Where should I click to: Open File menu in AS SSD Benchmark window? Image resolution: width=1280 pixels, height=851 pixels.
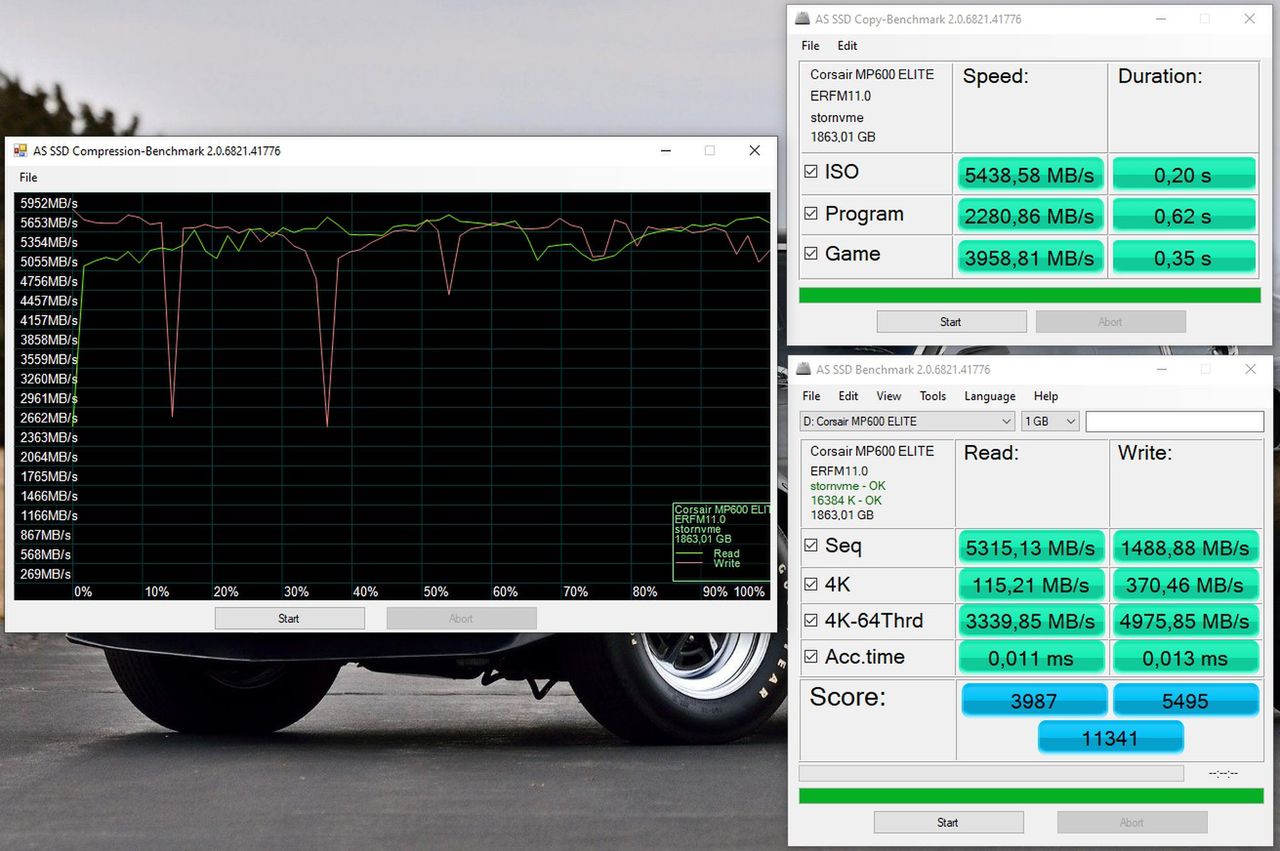[811, 396]
